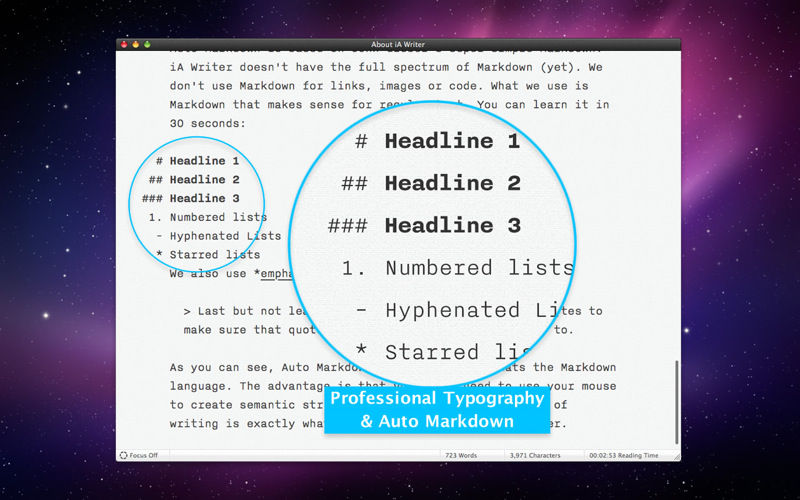Click '# Headline 1' in the document, not the magnified copy
Image resolution: width=800 pixels, height=500 pixels.
(x=197, y=161)
